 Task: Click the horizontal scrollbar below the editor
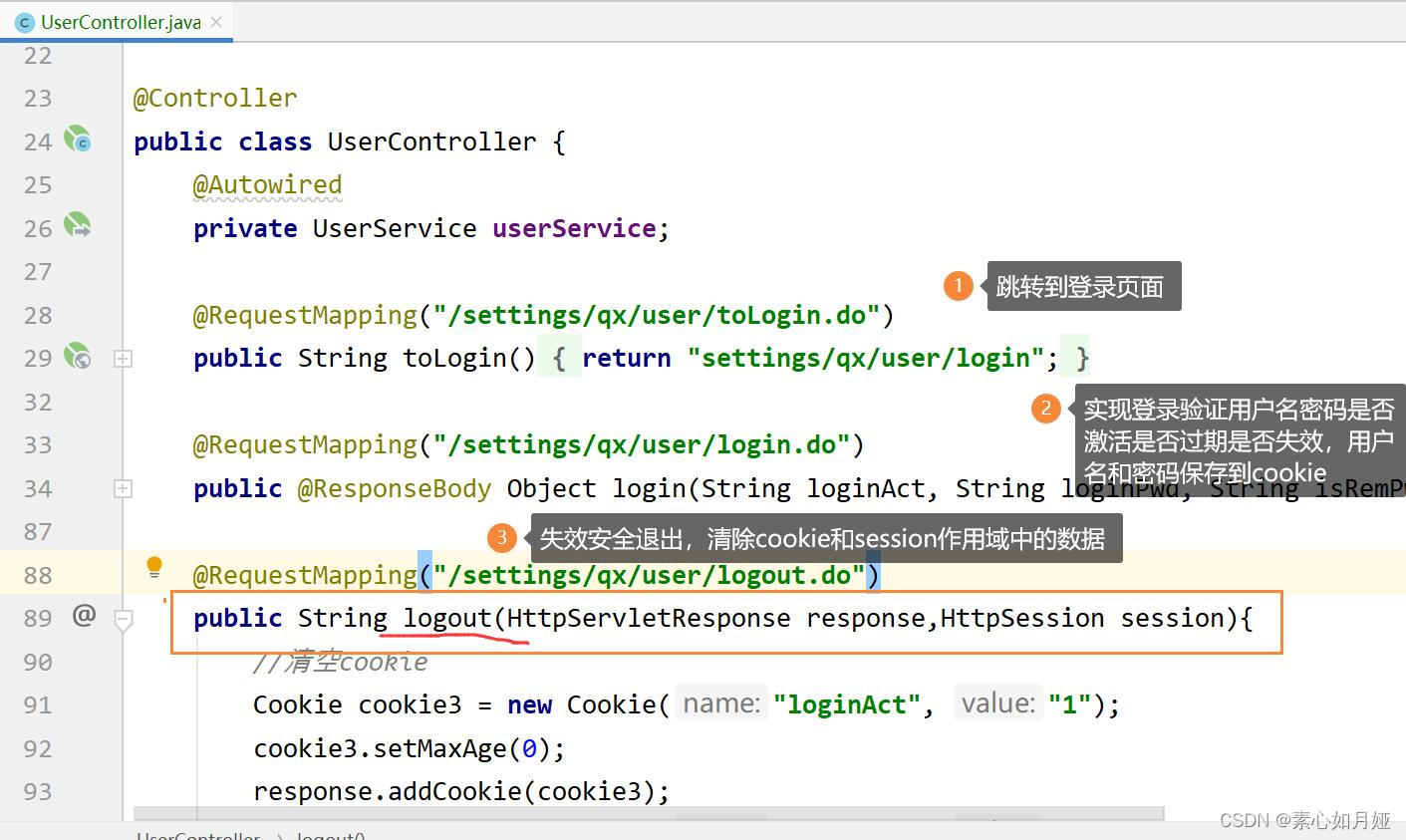point(648,814)
